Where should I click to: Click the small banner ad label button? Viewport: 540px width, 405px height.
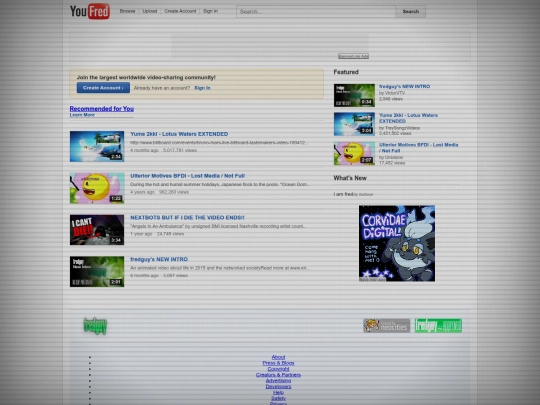coord(353,56)
